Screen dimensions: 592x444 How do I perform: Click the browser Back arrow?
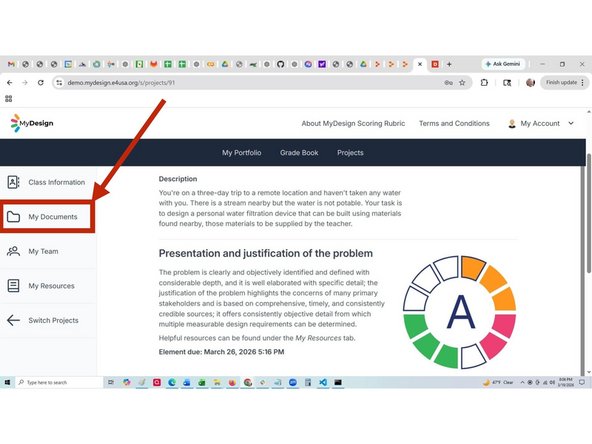click(10, 83)
